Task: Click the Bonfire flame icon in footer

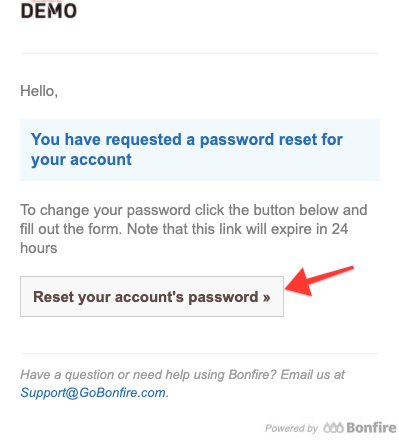Action: 333,427
